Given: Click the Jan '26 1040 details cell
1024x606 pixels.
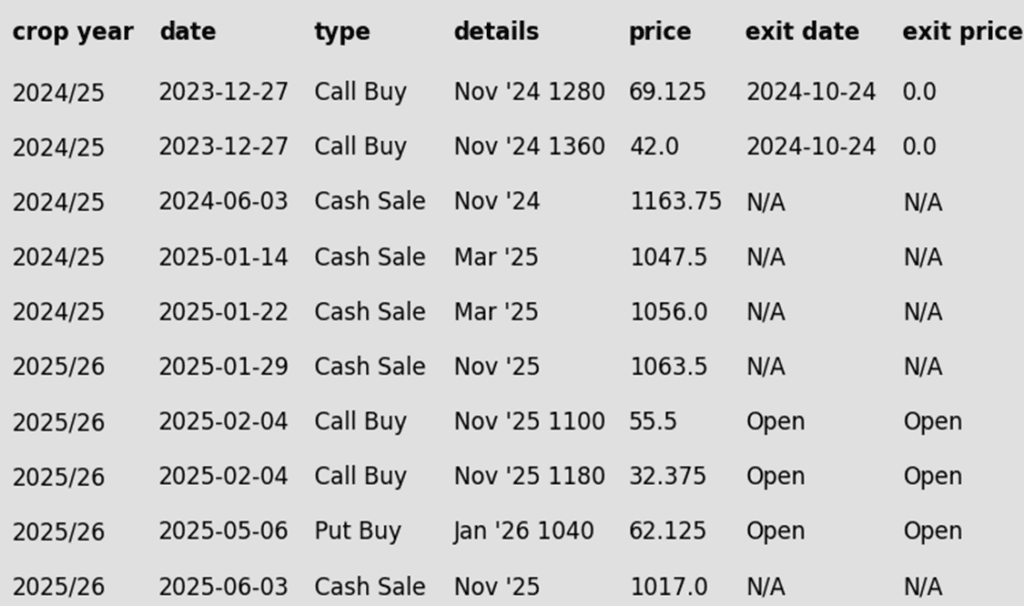Looking at the screenshot, I should pyautogui.click(x=524, y=531).
